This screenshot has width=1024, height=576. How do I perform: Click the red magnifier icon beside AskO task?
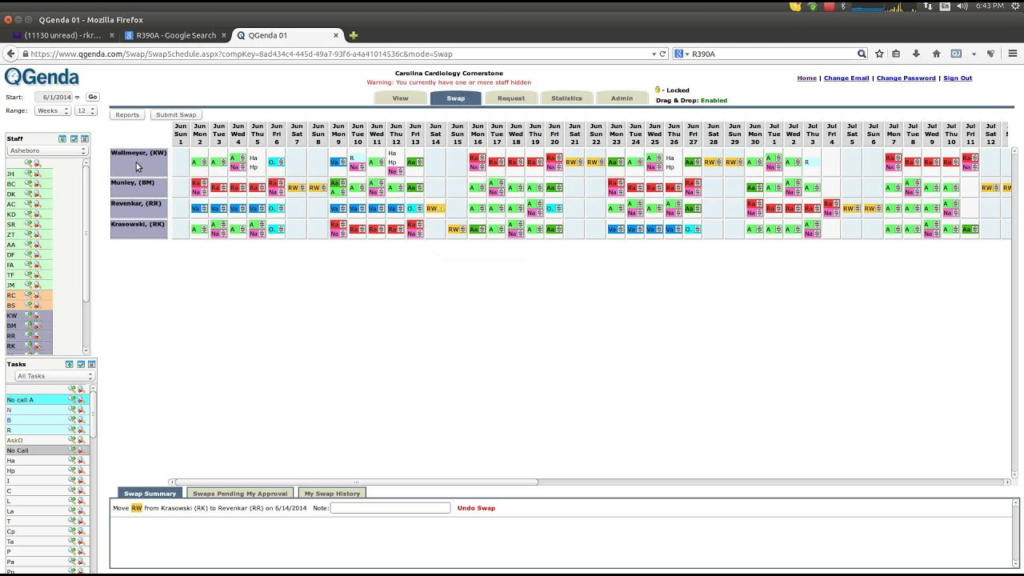point(81,440)
